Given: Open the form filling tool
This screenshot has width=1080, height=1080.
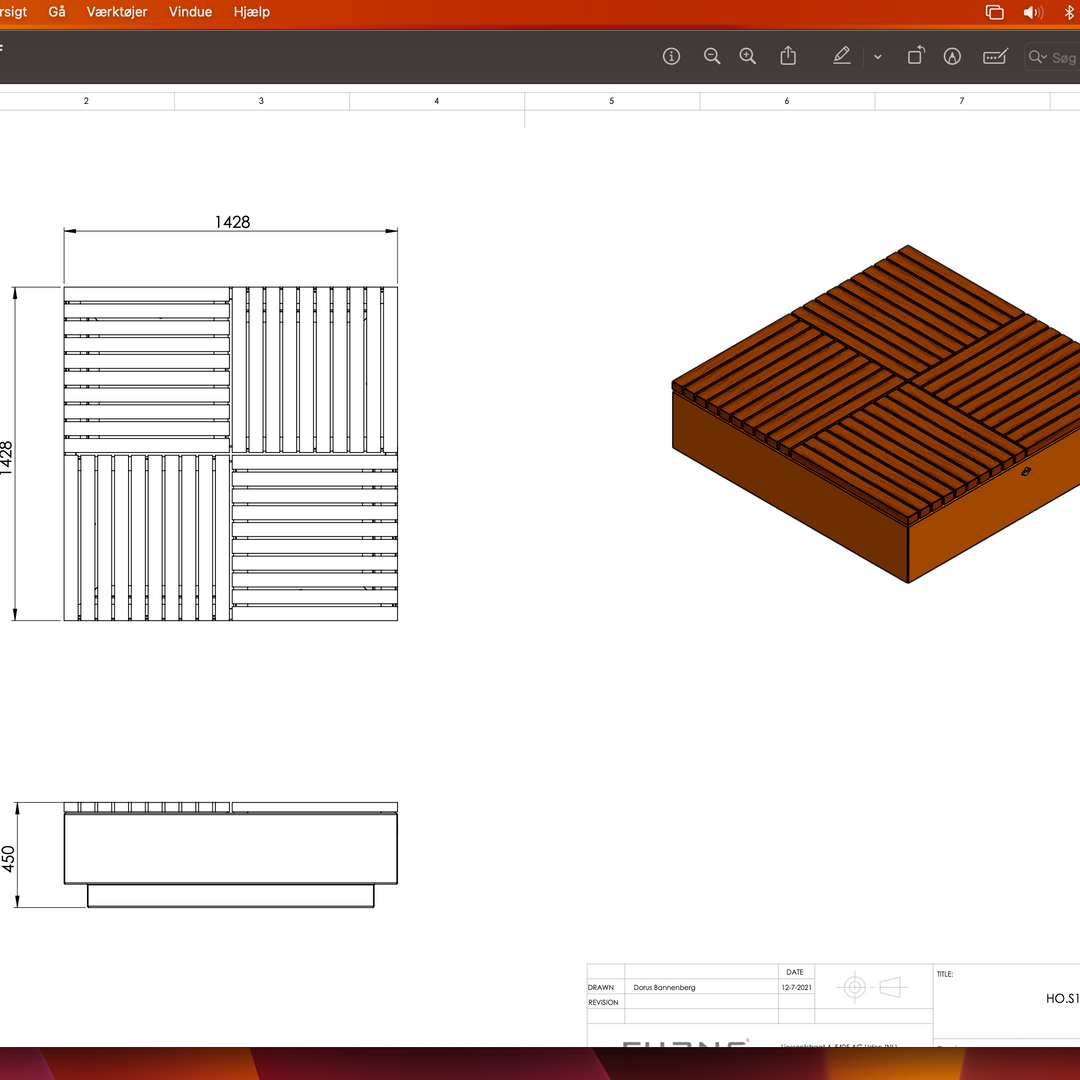Looking at the screenshot, I should tap(995, 57).
